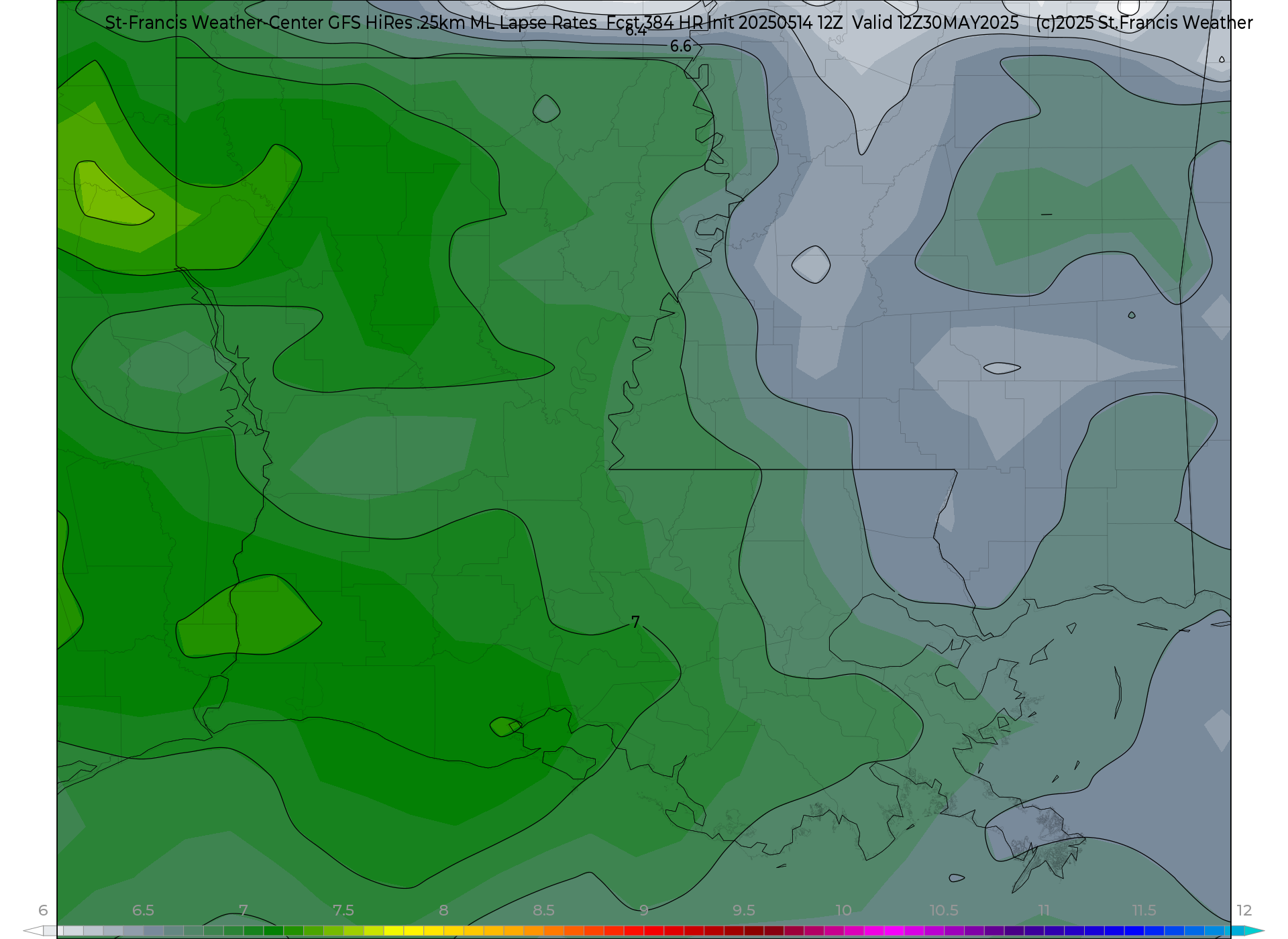Screen dimensions: 1288x939
Task: Click the colorbar tick label 10
Action: (x=843, y=910)
